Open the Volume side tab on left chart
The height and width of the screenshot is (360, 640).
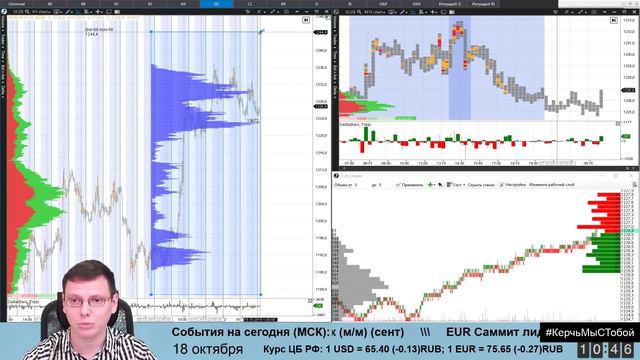(2, 24)
